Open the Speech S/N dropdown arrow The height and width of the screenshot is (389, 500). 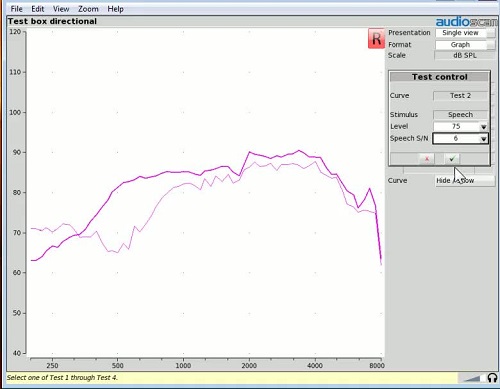[483, 139]
